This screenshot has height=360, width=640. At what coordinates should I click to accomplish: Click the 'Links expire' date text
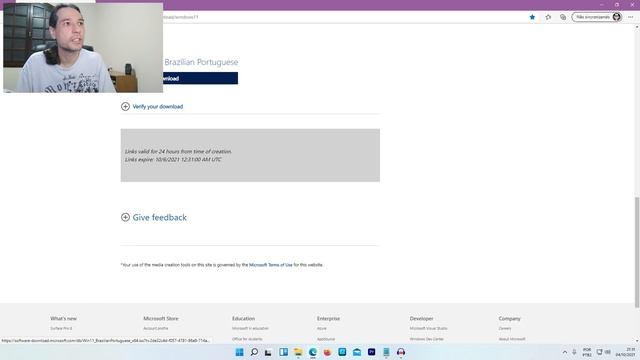[x=173, y=160]
